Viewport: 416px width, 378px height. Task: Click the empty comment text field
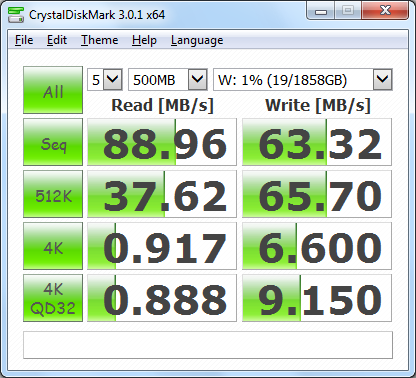point(208,345)
